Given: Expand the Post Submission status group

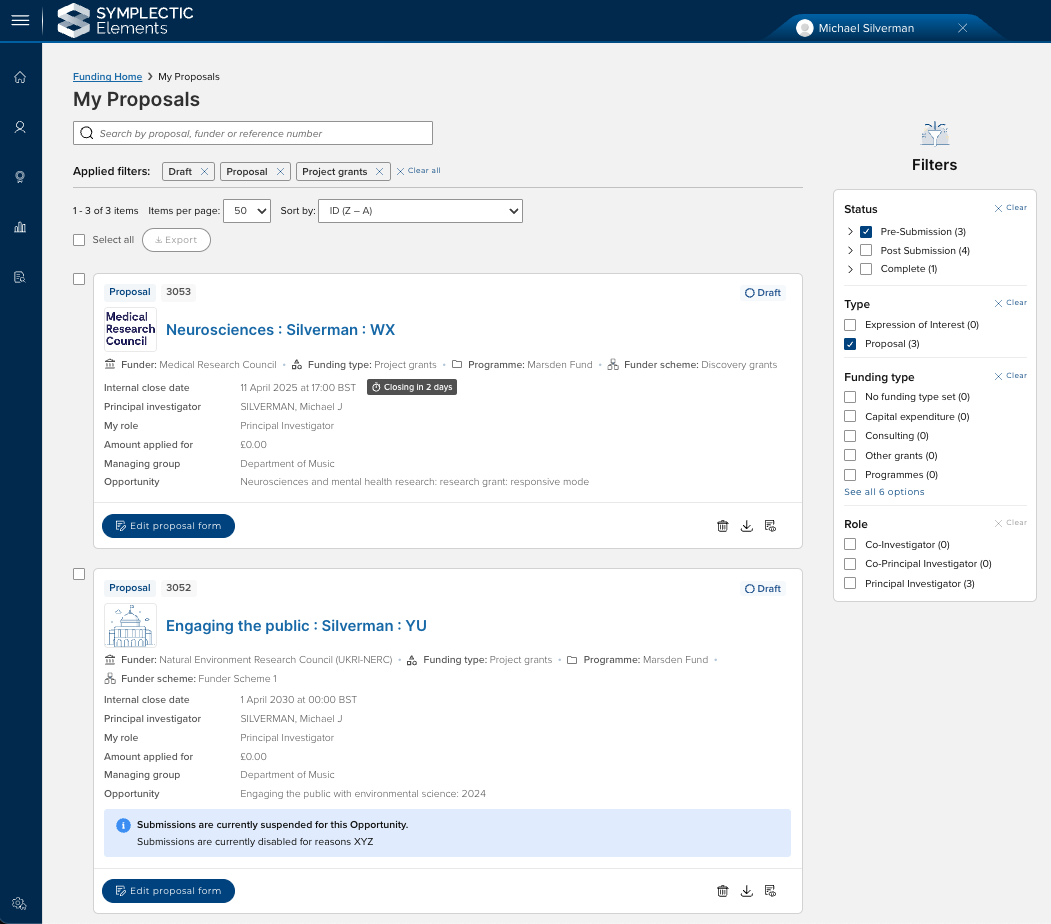Looking at the screenshot, I should pos(850,250).
